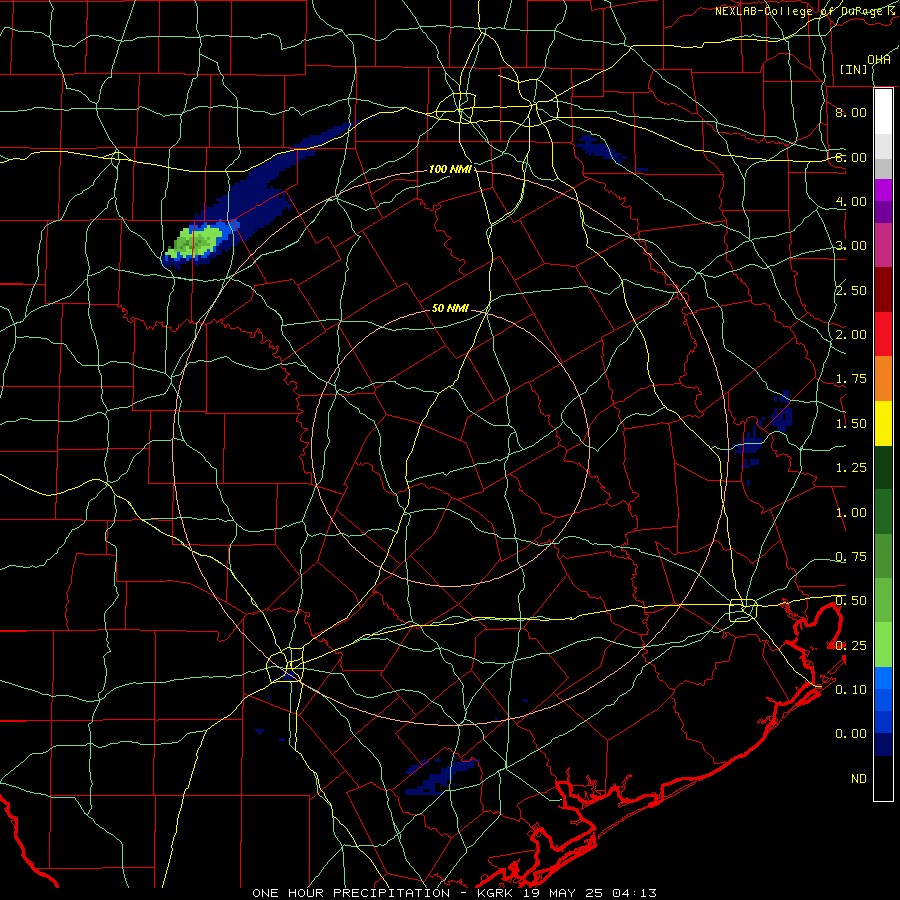The height and width of the screenshot is (900, 900).
Task: Select the darkest green legend swatch beside 1.25
Action: 883,468
